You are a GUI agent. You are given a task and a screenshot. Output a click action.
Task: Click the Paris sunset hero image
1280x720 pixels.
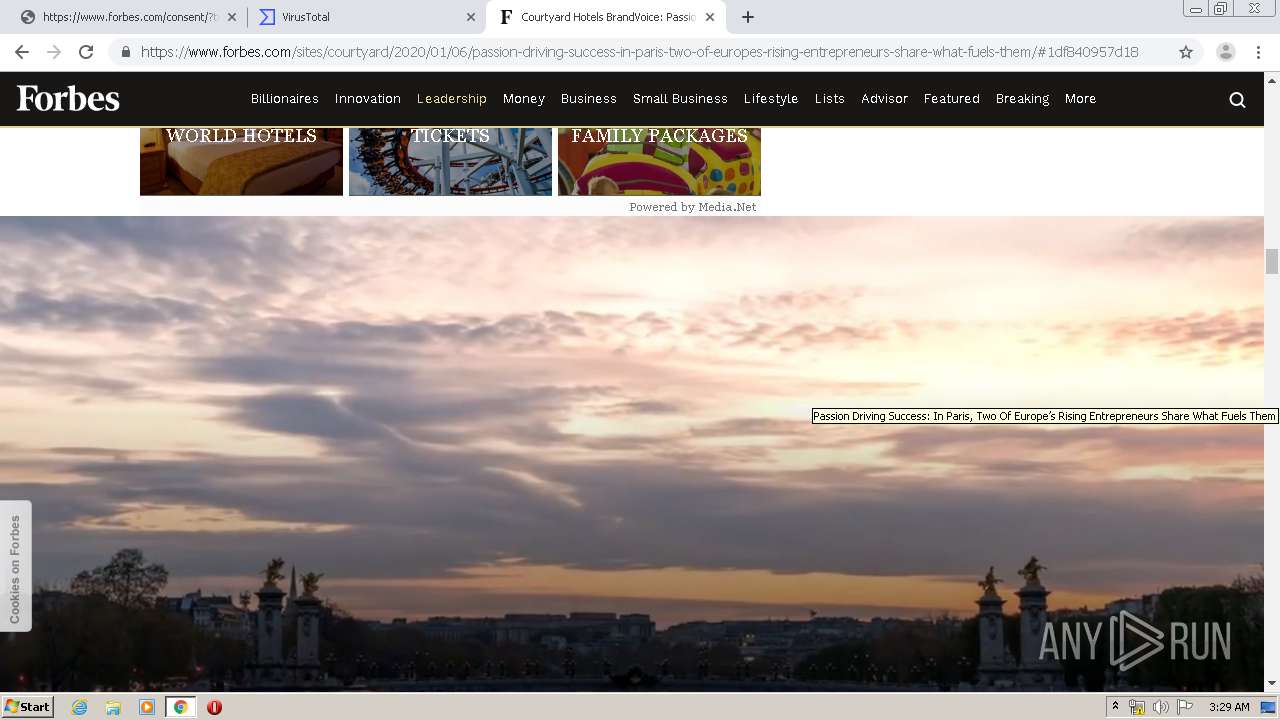pos(632,453)
